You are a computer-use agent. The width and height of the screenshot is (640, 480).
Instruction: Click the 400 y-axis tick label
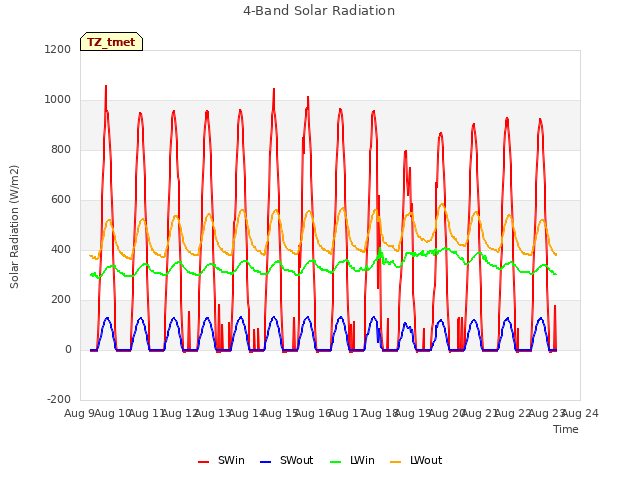pyautogui.click(x=61, y=250)
